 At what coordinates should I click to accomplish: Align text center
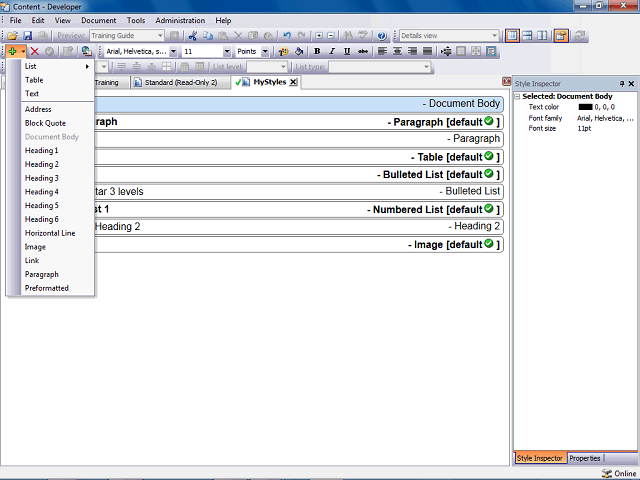(x=397, y=51)
